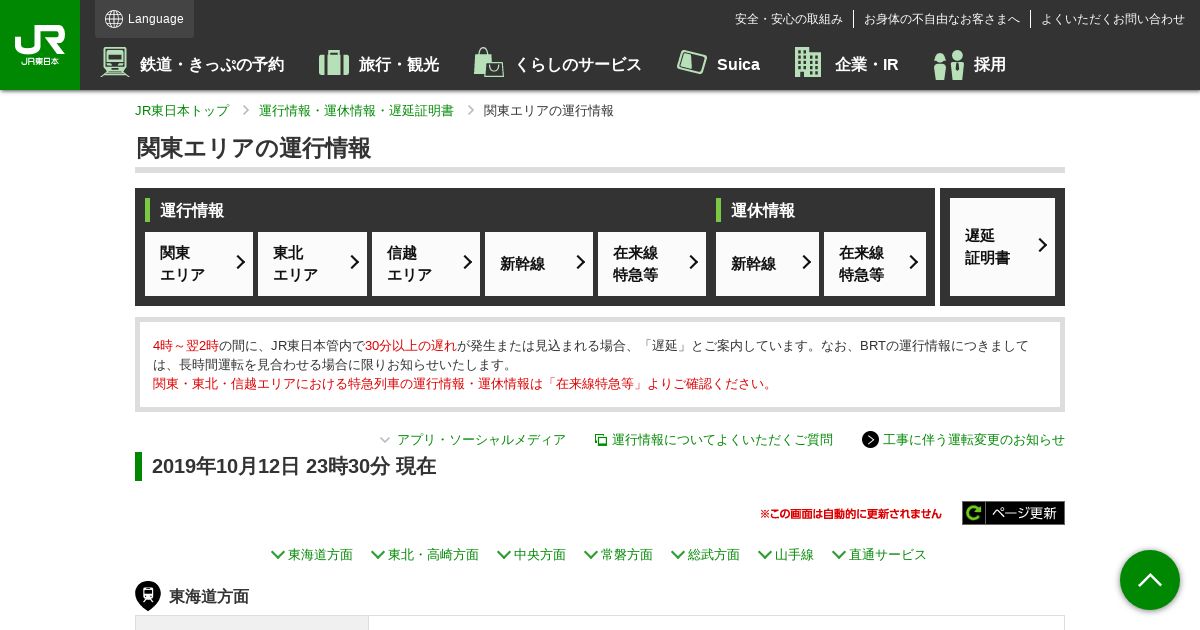Open よくいただくお問い合わせ link

point(1113,19)
